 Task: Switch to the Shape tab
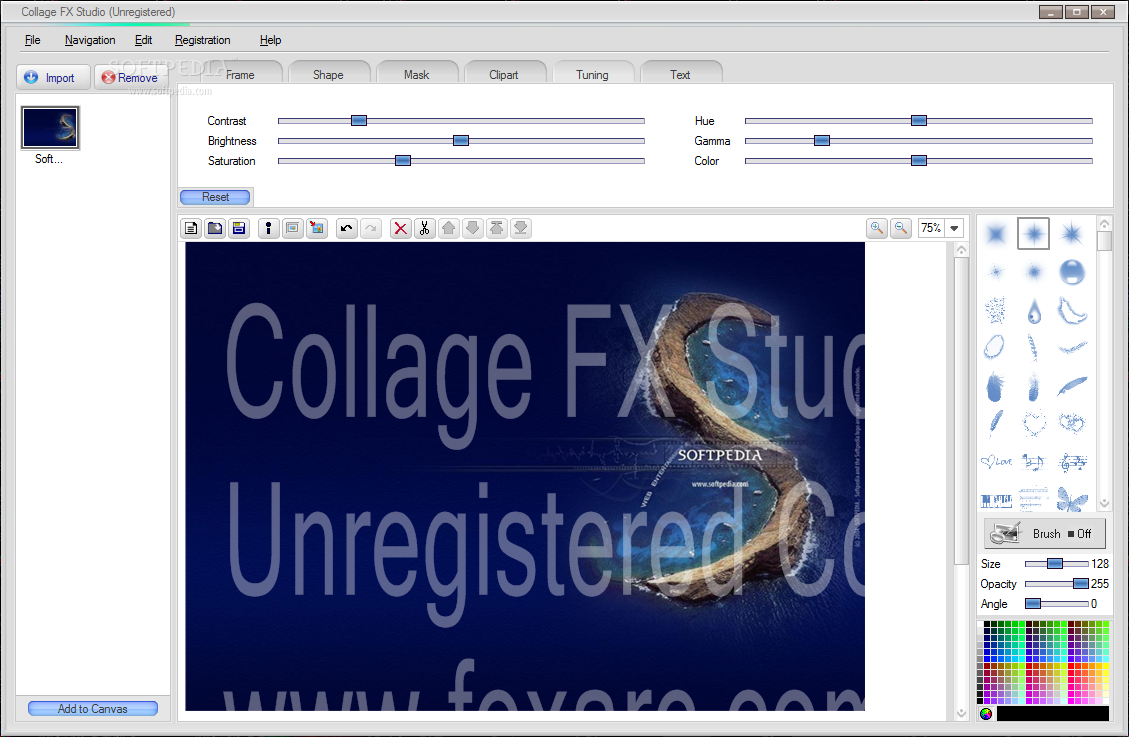point(328,74)
